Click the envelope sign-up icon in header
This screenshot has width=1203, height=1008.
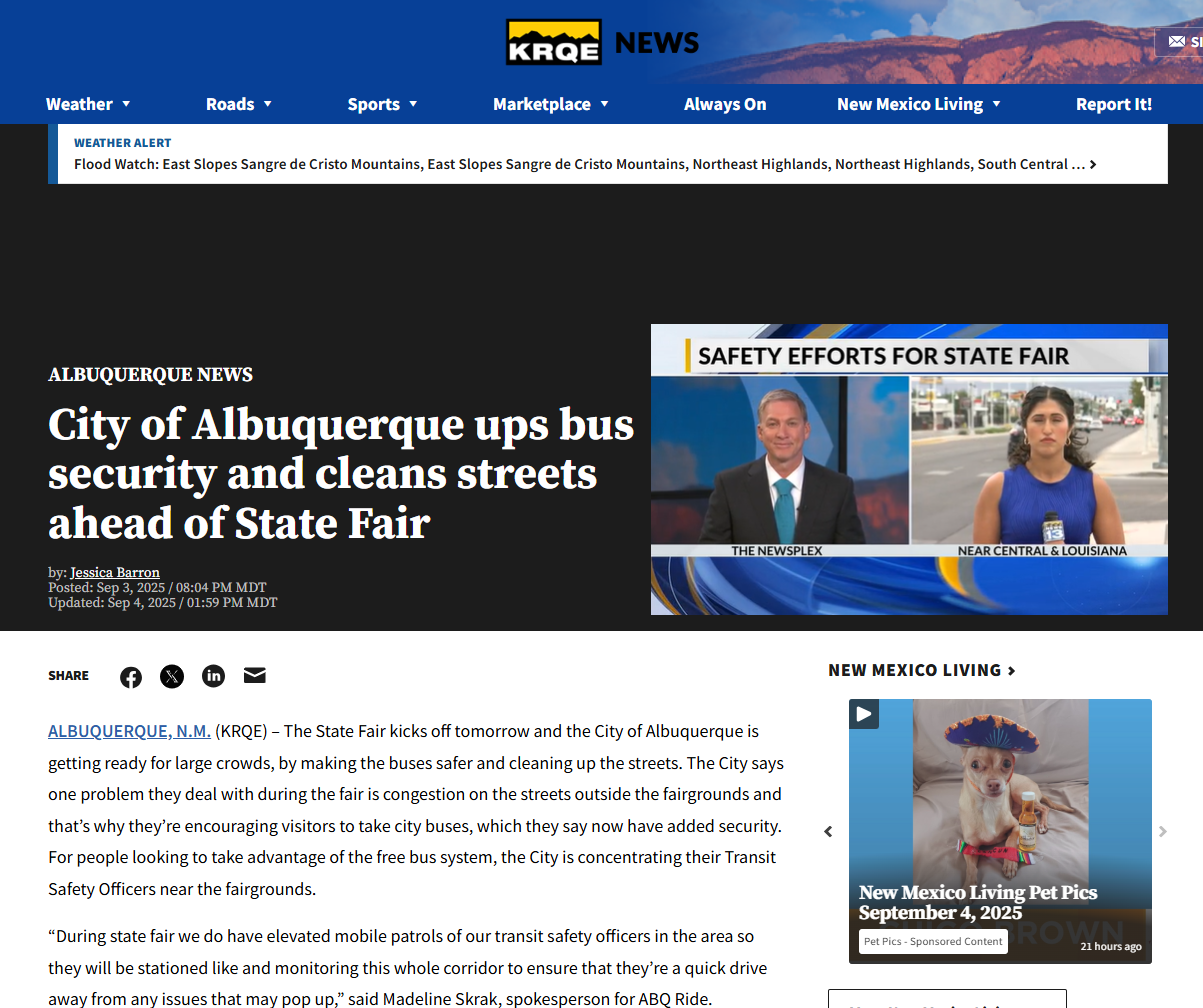coord(1177,42)
